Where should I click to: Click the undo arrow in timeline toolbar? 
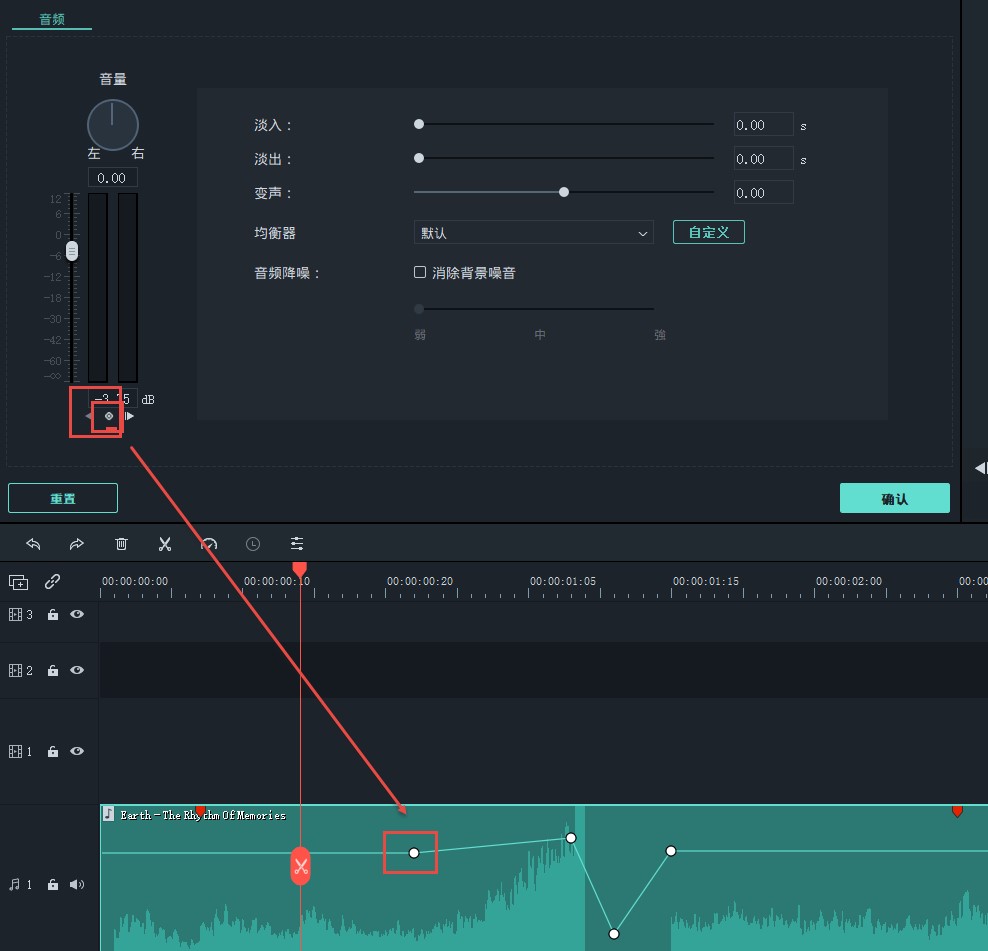click(x=33, y=544)
